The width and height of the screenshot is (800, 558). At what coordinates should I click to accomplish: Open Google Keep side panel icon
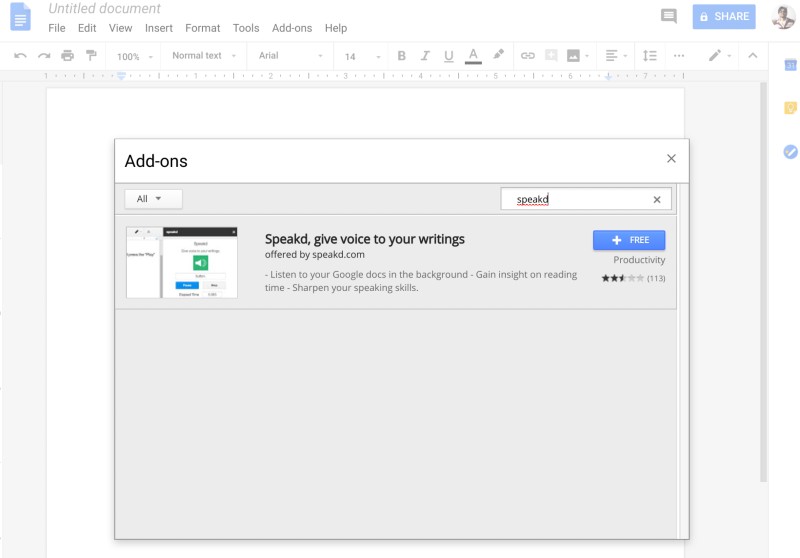[x=790, y=108]
